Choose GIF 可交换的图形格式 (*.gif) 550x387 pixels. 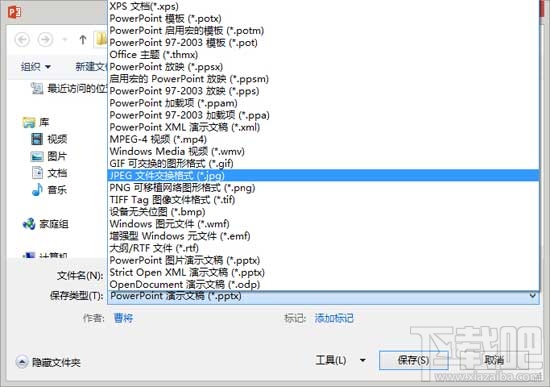[x=323, y=163]
